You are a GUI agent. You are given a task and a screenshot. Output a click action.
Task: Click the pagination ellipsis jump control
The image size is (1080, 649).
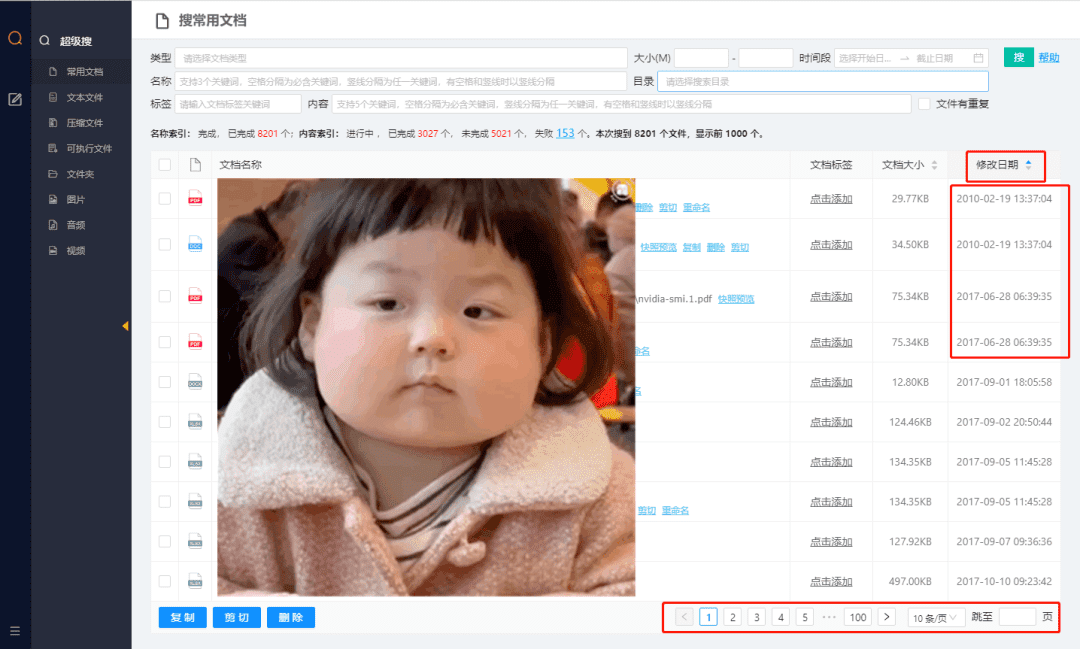[x=829, y=617]
